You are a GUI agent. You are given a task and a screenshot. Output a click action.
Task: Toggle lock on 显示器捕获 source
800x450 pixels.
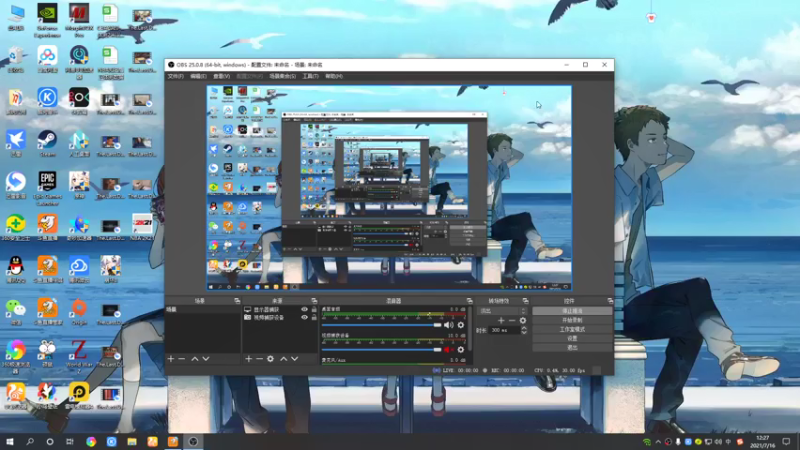pos(314,310)
